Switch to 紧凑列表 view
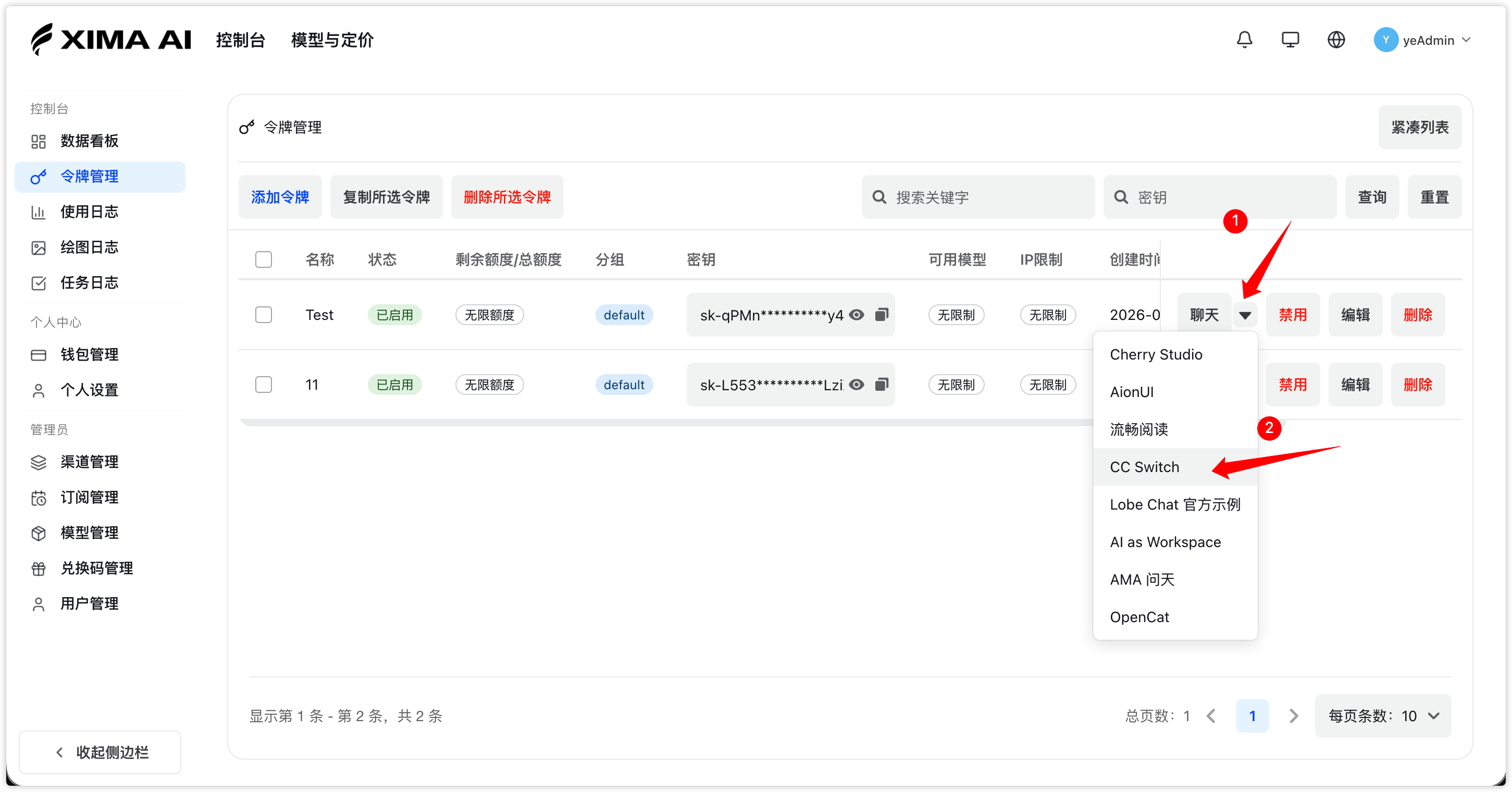This screenshot has width=1512, height=792. (1419, 127)
